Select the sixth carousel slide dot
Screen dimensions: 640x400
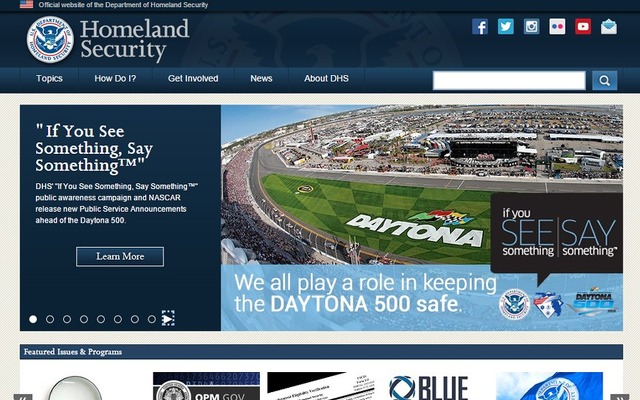pyautogui.click(x=118, y=319)
